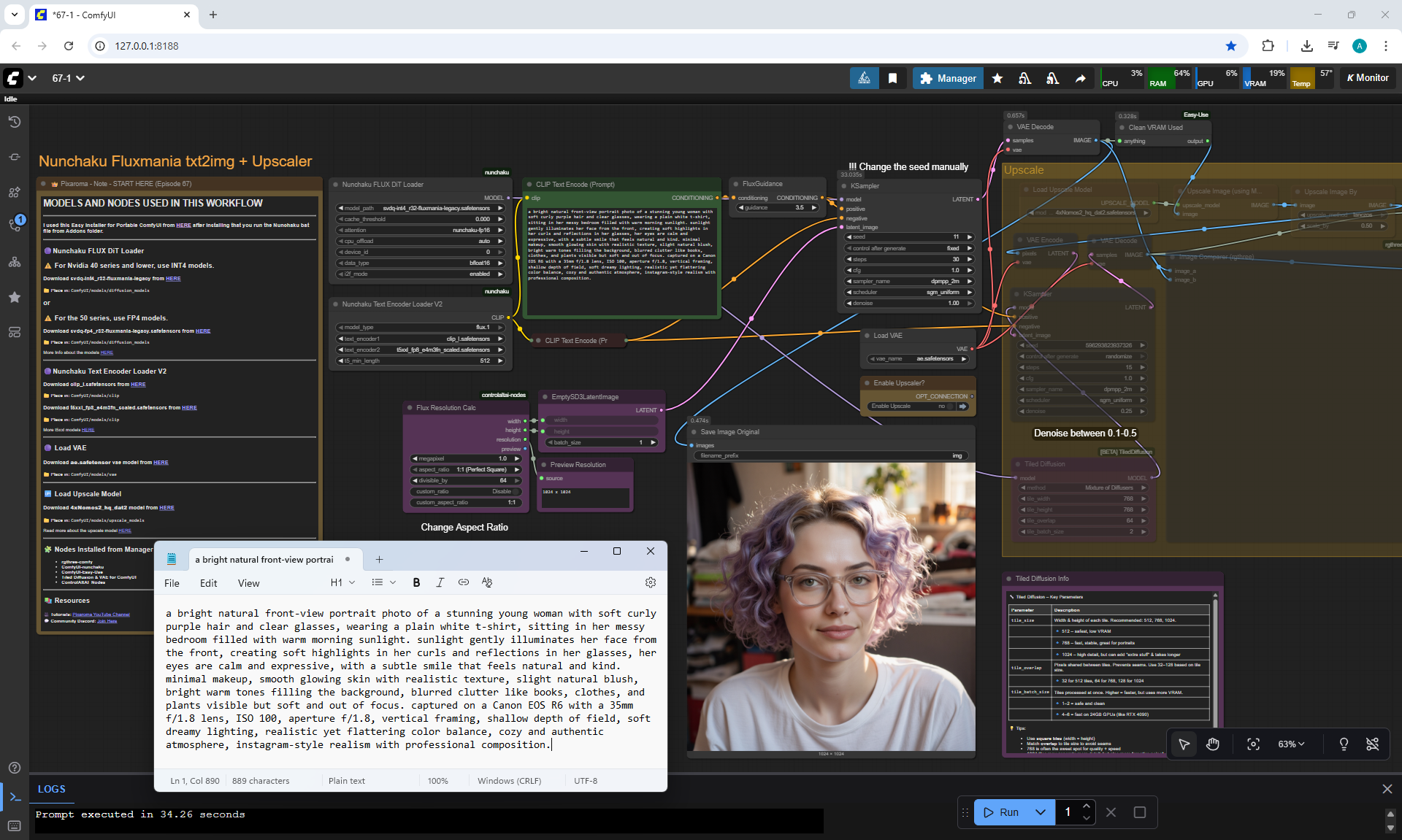Viewport: 1402px width, 840px height.
Task: Open the workflows panel with badge
Action: (15, 224)
